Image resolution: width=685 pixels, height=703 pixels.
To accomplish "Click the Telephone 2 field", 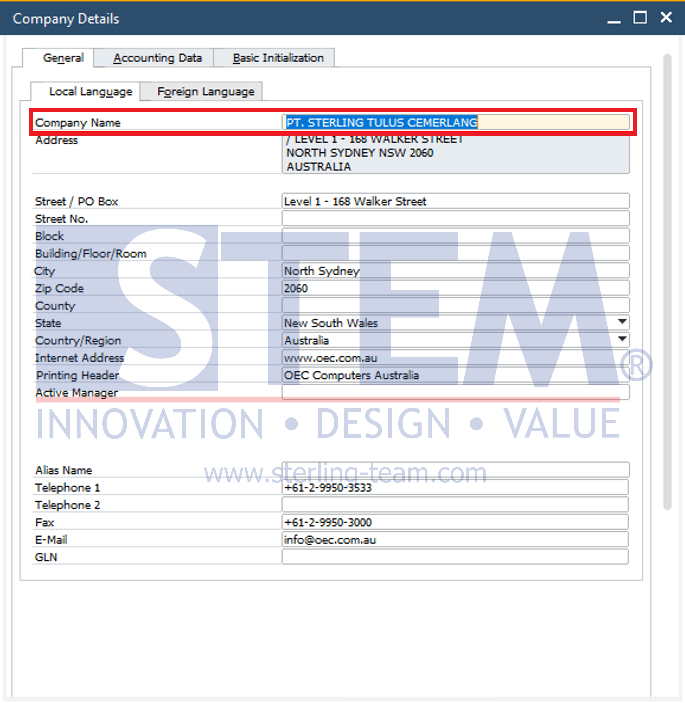I will (x=455, y=505).
